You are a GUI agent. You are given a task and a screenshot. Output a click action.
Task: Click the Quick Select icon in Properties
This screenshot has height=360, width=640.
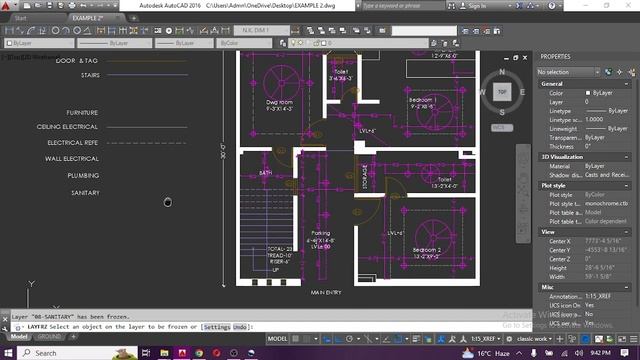pos(632,72)
